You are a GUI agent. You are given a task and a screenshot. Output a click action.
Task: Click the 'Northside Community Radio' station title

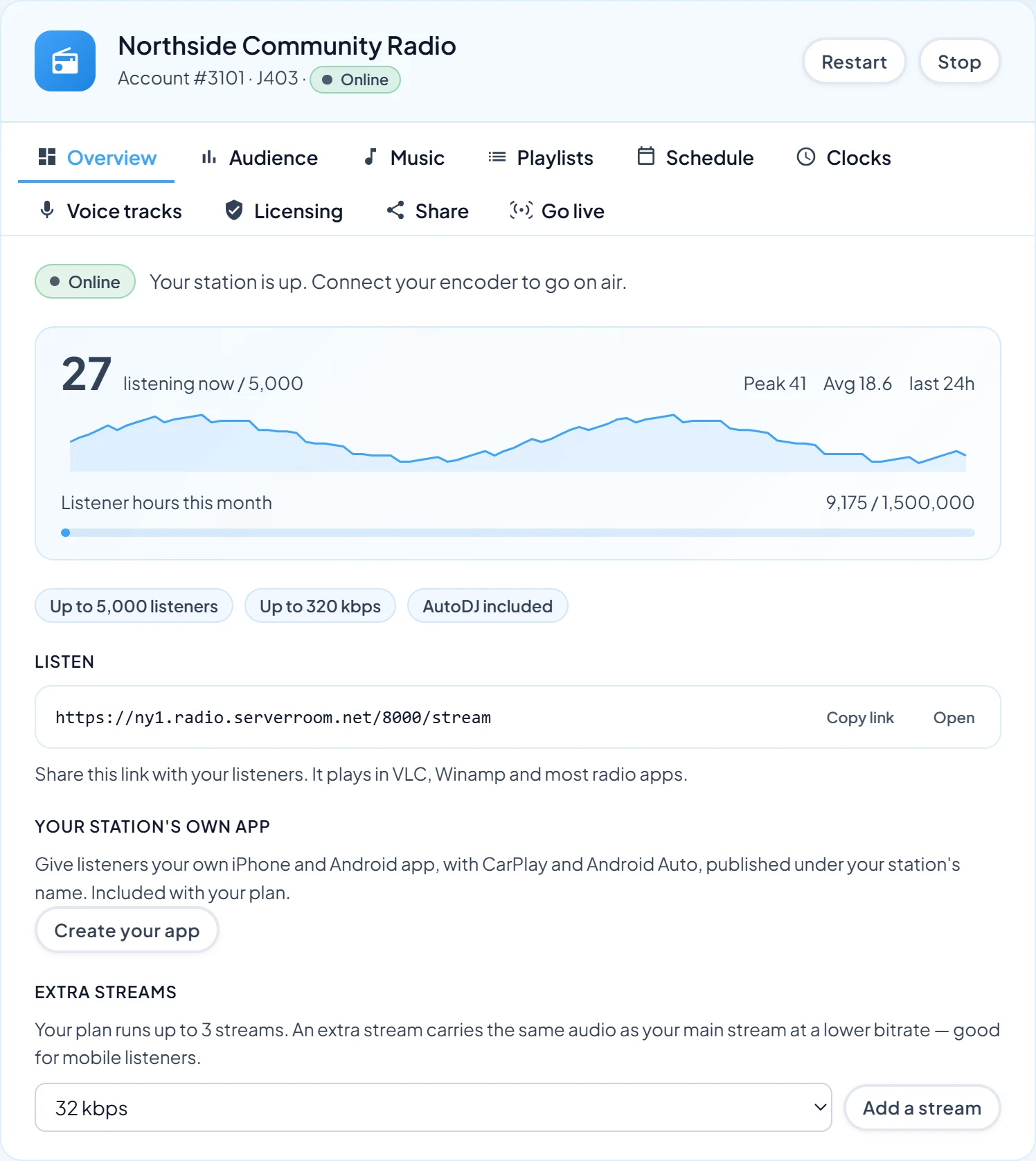pyautogui.click(x=287, y=46)
